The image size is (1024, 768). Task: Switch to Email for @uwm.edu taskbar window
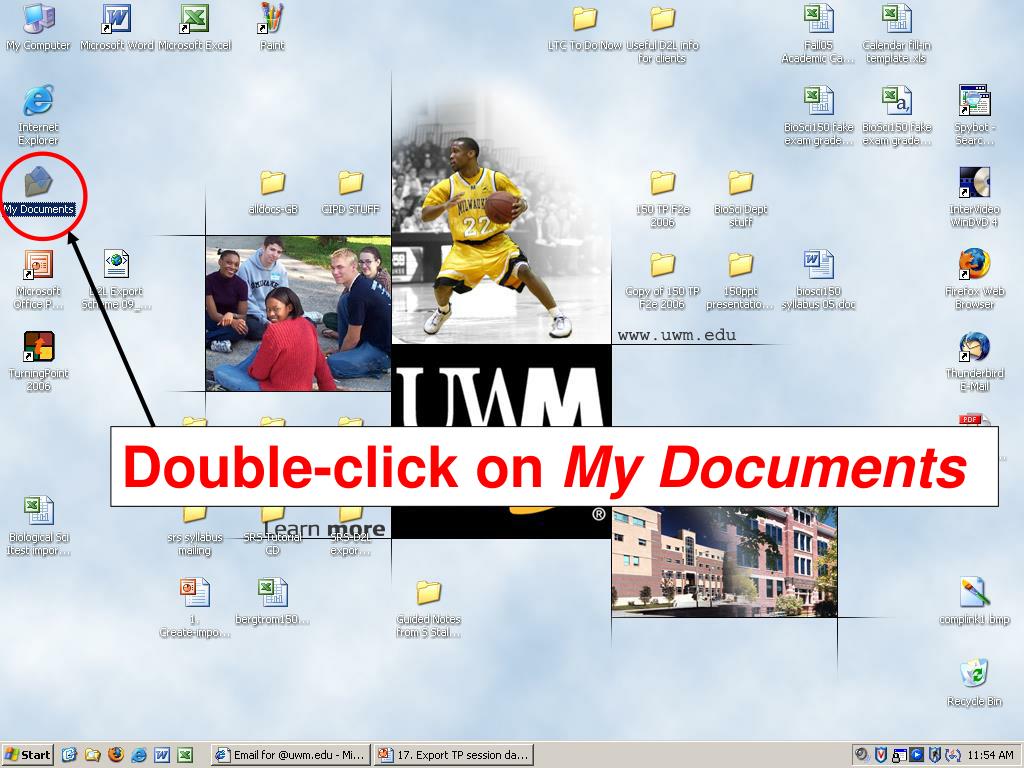291,755
